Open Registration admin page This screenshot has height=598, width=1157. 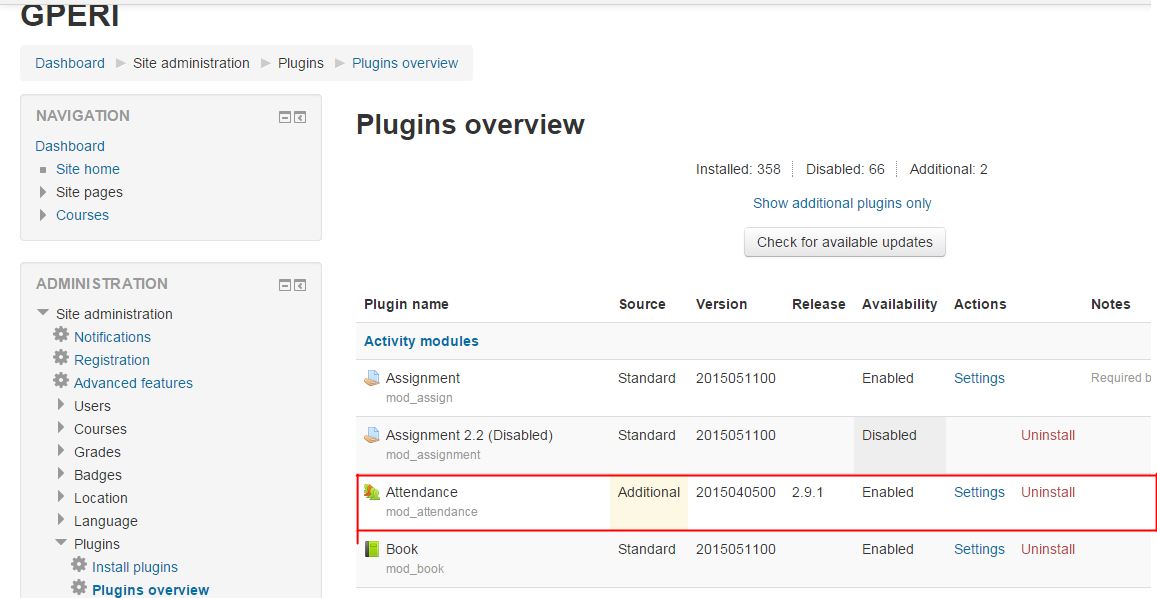coord(111,360)
